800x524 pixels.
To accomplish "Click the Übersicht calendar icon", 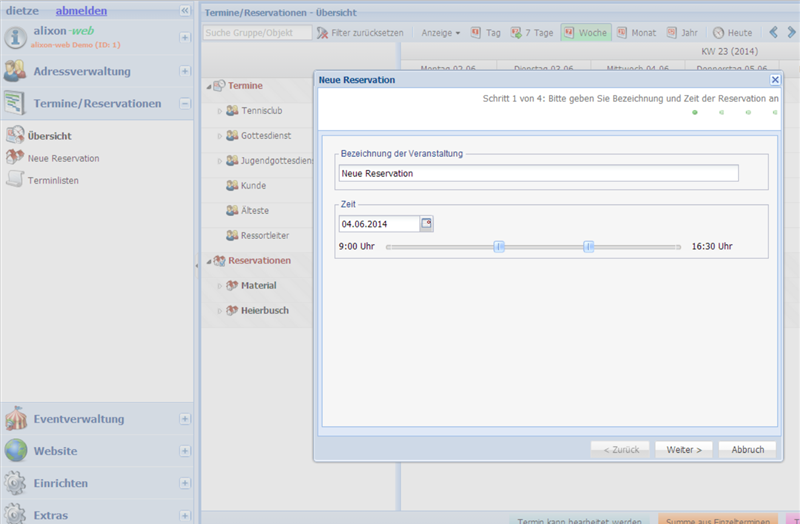I will point(15,135).
